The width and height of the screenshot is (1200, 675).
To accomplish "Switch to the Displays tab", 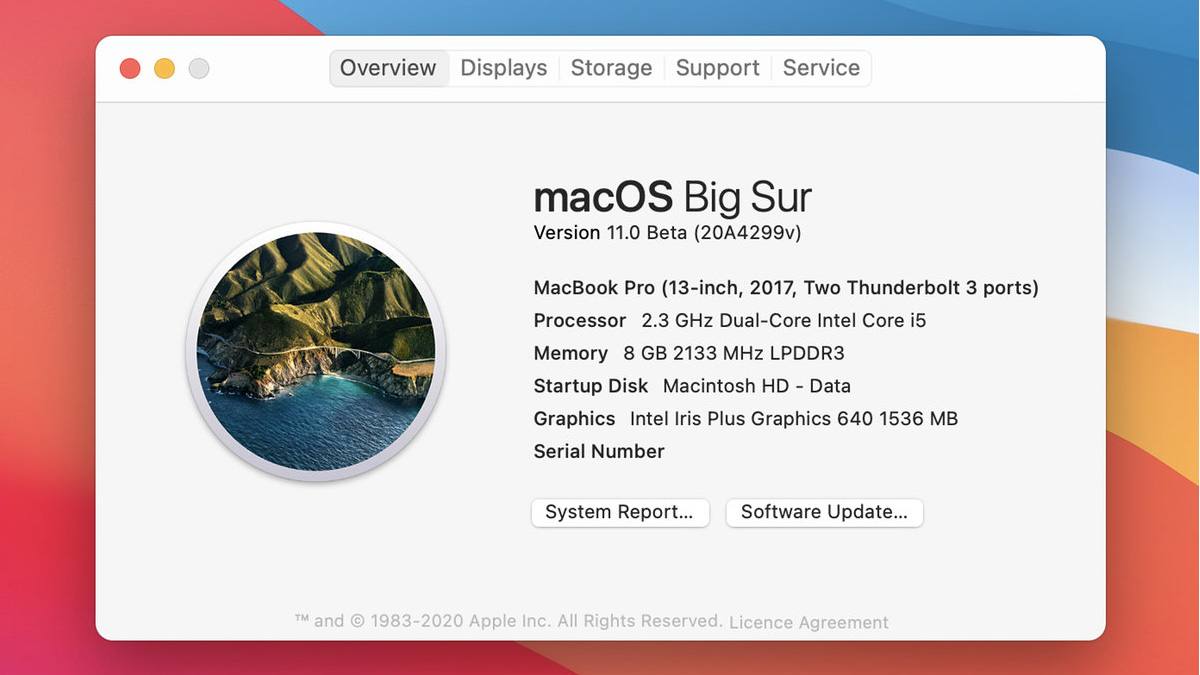I will coord(503,68).
